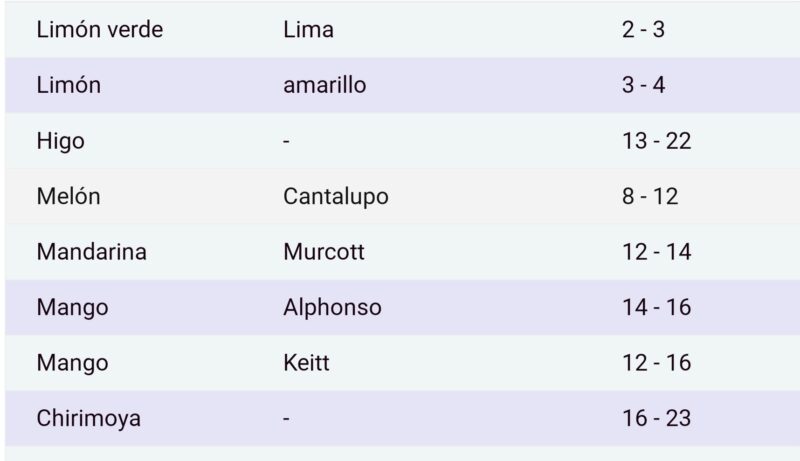Click the "3 - 4" value
The height and width of the screenshot is (461, 800).
[x=643, y=86]
